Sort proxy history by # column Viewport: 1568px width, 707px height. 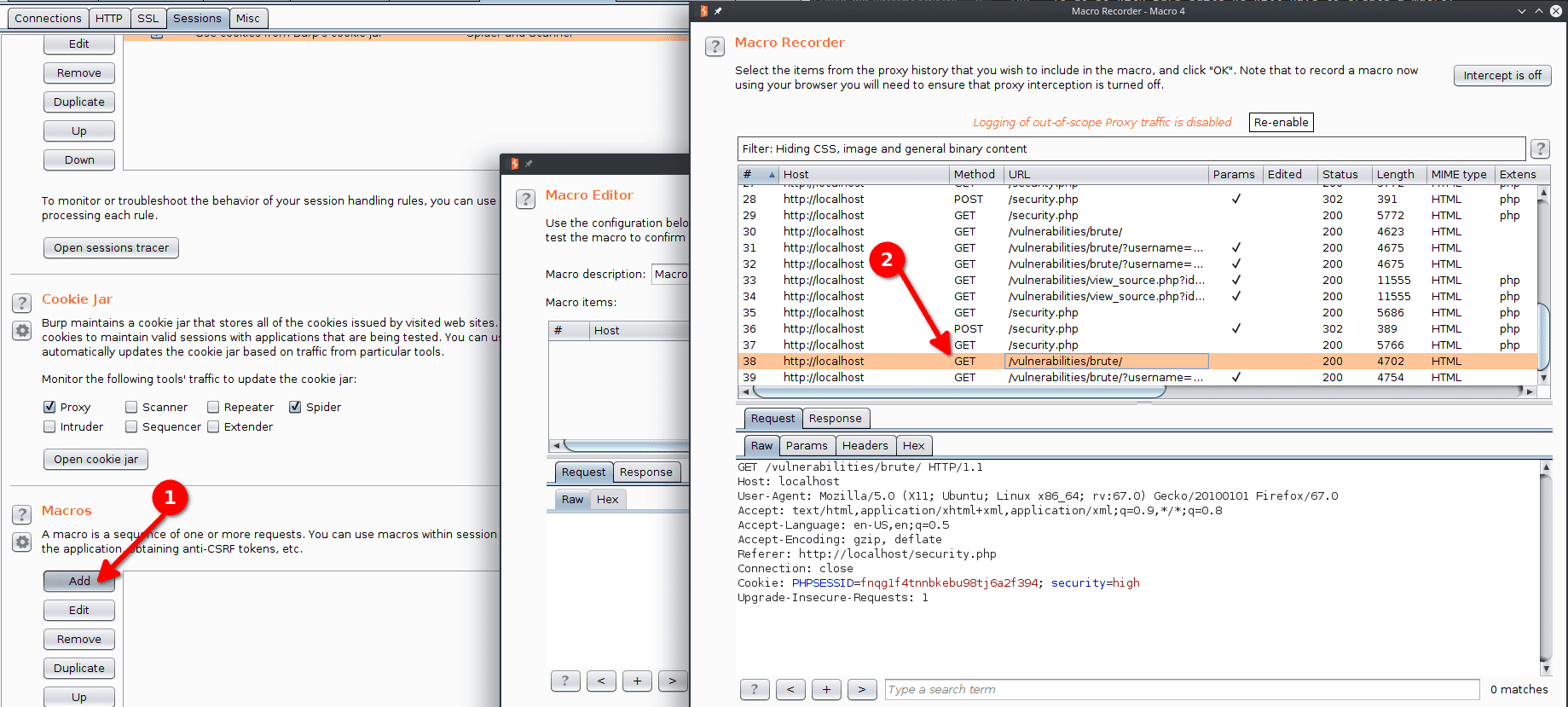(x=759, y=174)
